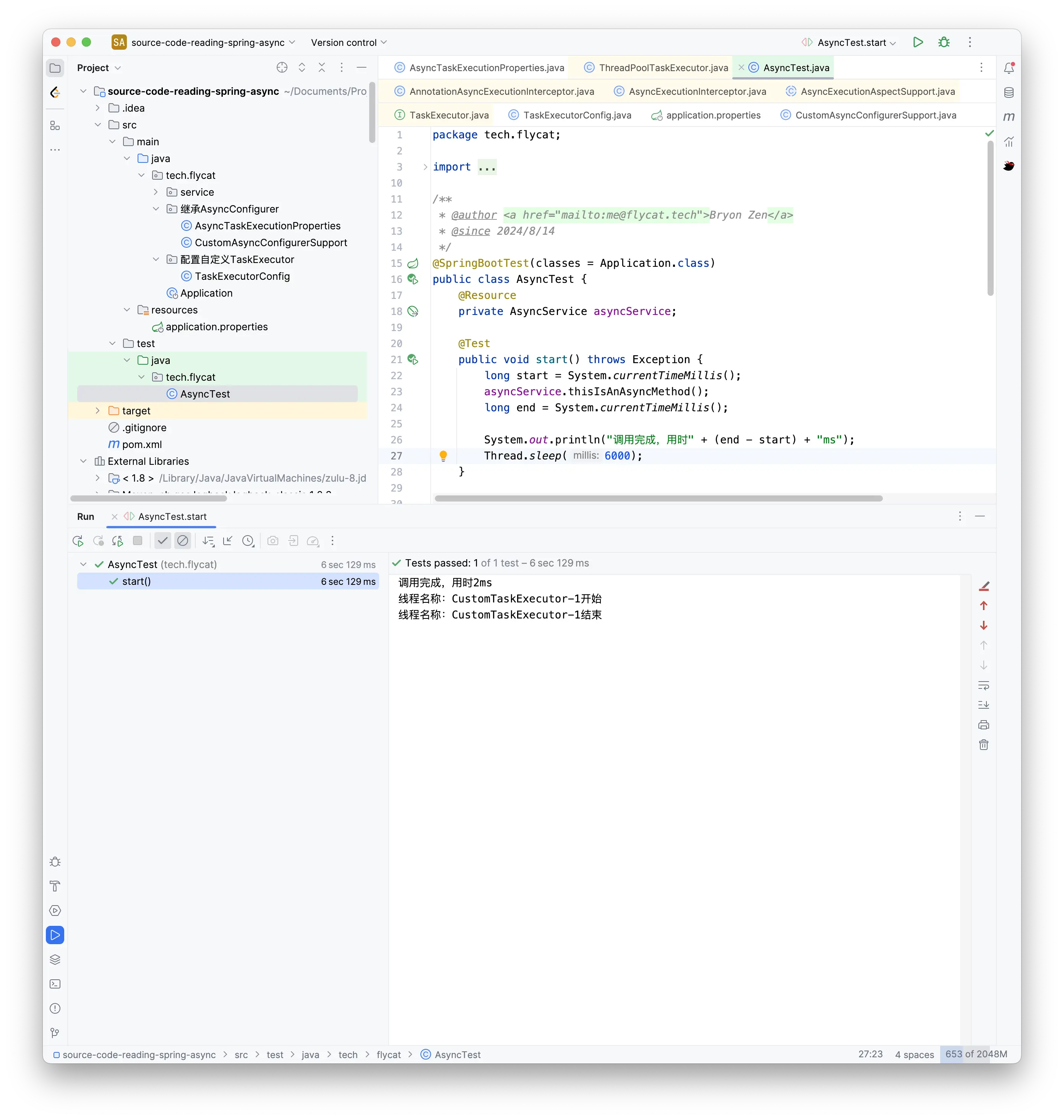The image size is (1064, 1120).
Task: Open the Database tool window icon
Action: click(1009, 93)
